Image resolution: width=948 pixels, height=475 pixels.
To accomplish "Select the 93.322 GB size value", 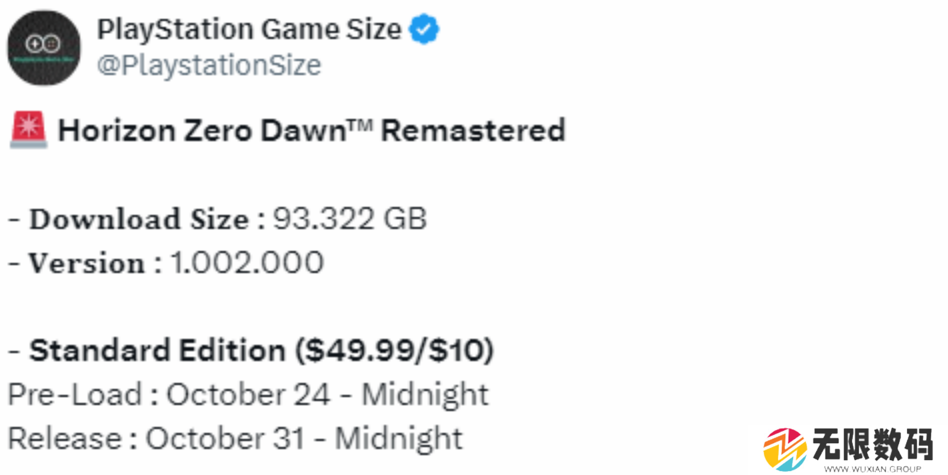I will point(350,218).
